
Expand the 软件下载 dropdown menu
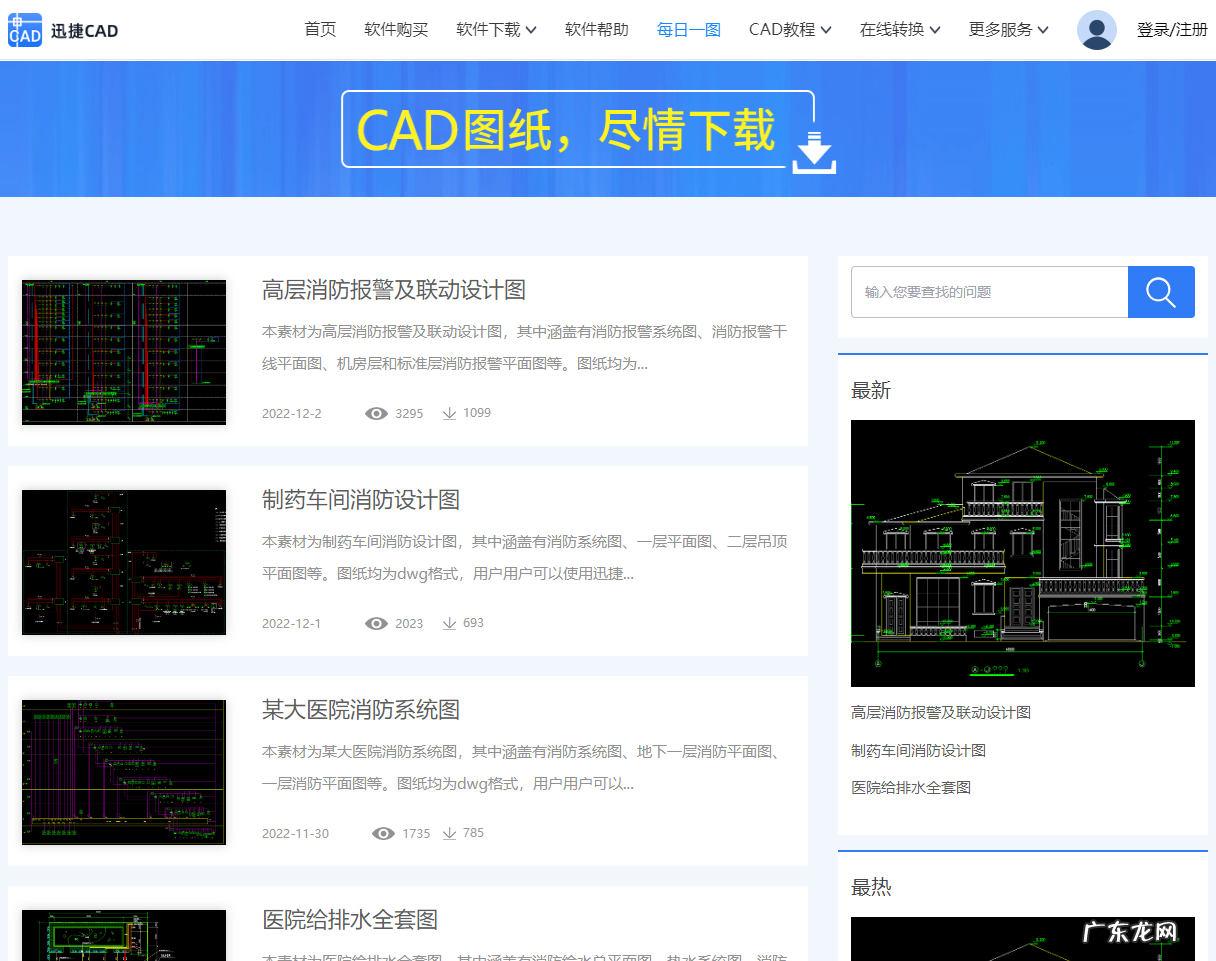(496, 29)
